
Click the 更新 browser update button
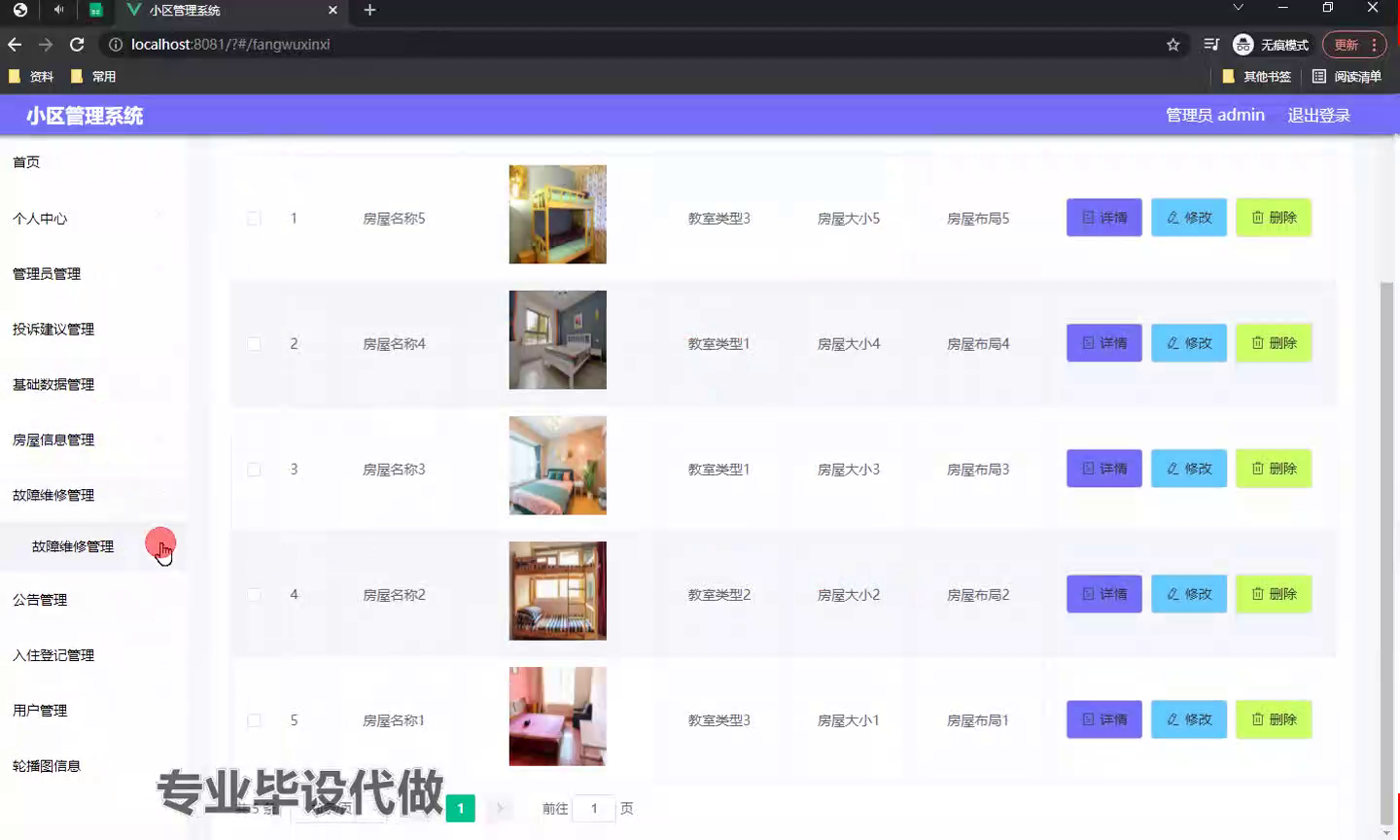[x=1353, y=45]
